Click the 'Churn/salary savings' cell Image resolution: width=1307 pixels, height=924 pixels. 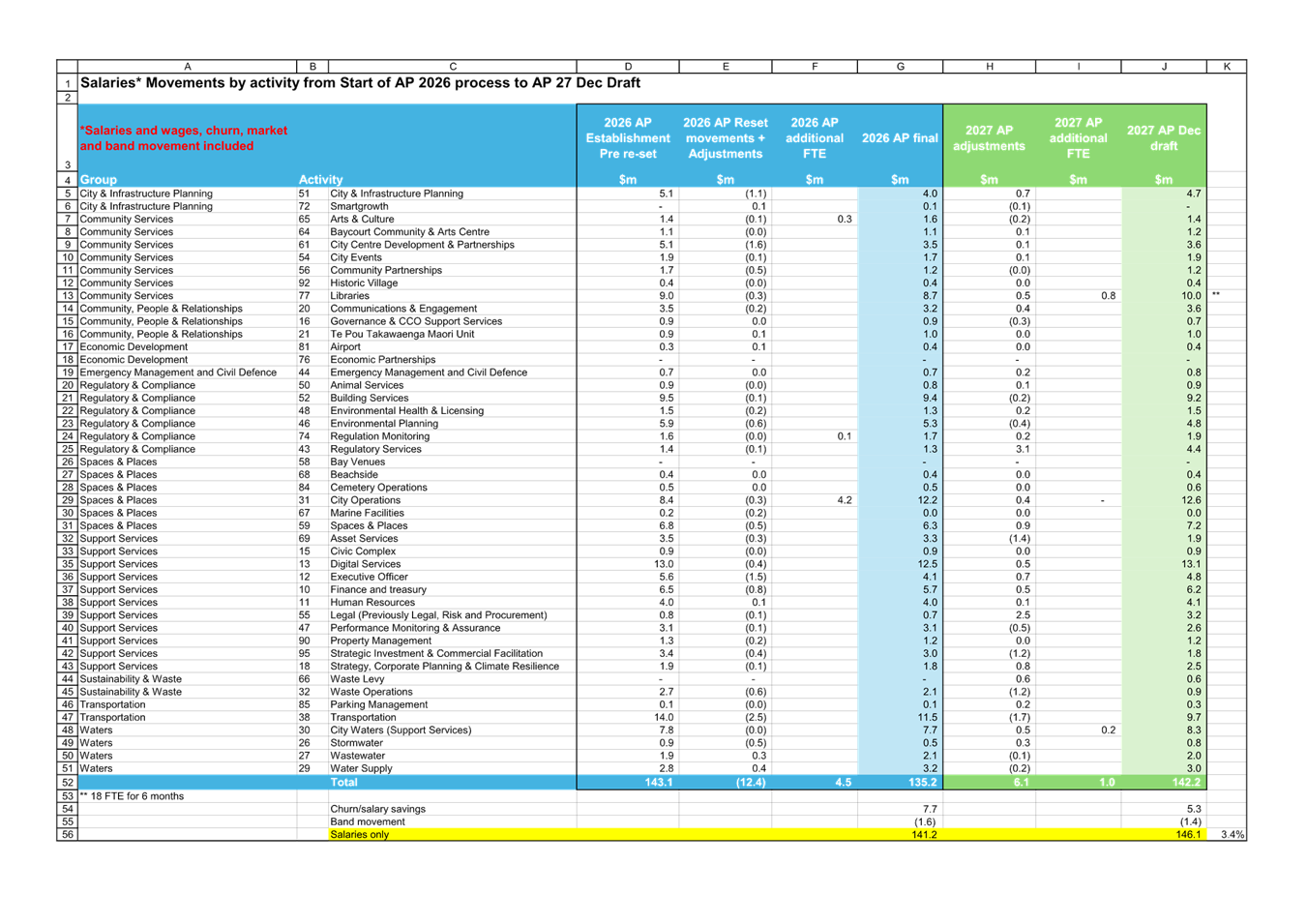coord(377,809)
